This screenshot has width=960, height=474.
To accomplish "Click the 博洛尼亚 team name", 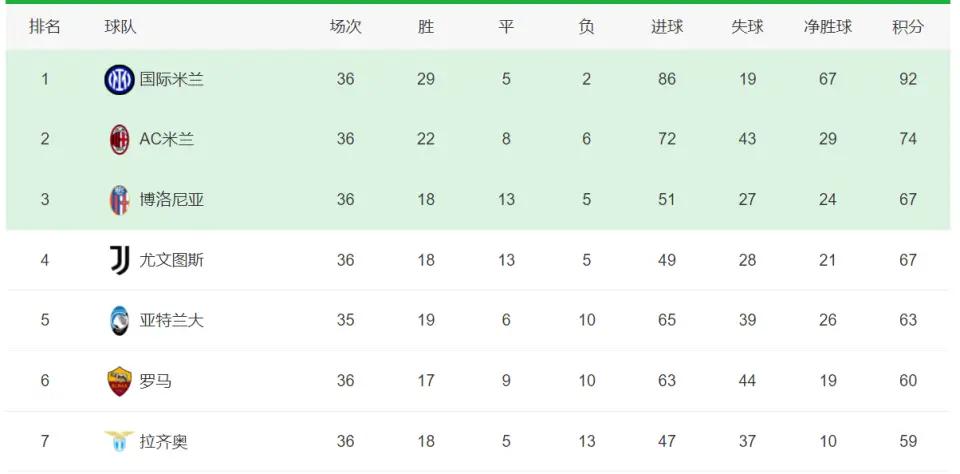I will coord(171,200).
